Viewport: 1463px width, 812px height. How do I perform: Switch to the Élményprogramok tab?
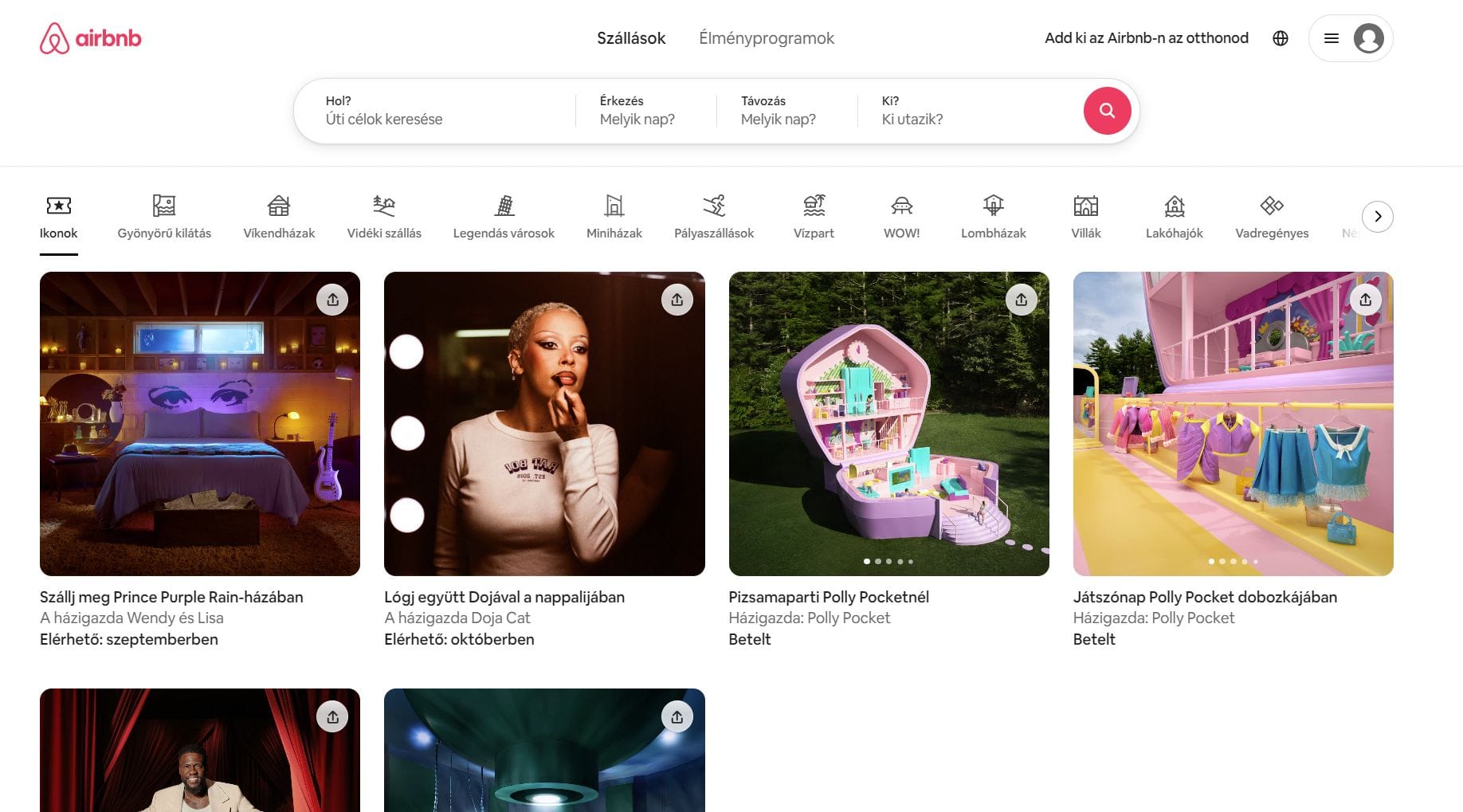(766, 38)
